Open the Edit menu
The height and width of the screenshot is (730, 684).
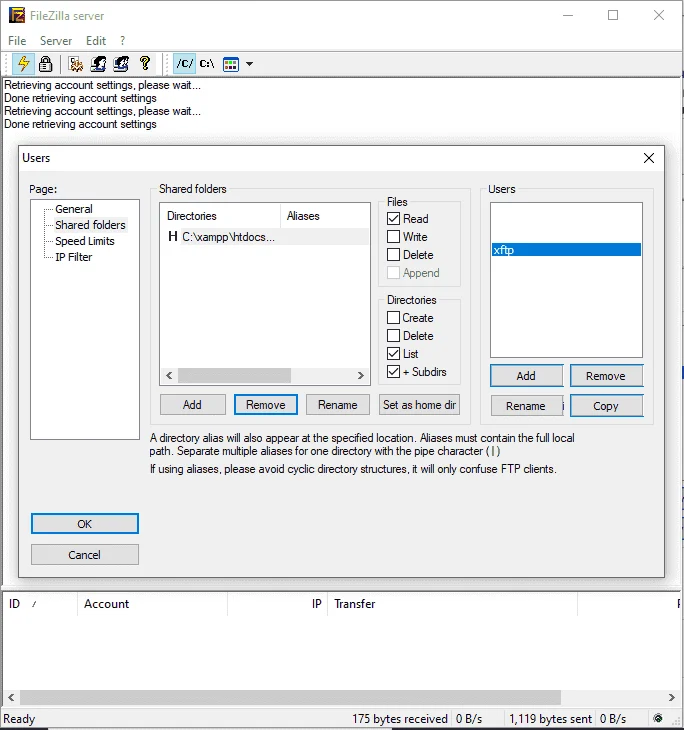point(96,41)
